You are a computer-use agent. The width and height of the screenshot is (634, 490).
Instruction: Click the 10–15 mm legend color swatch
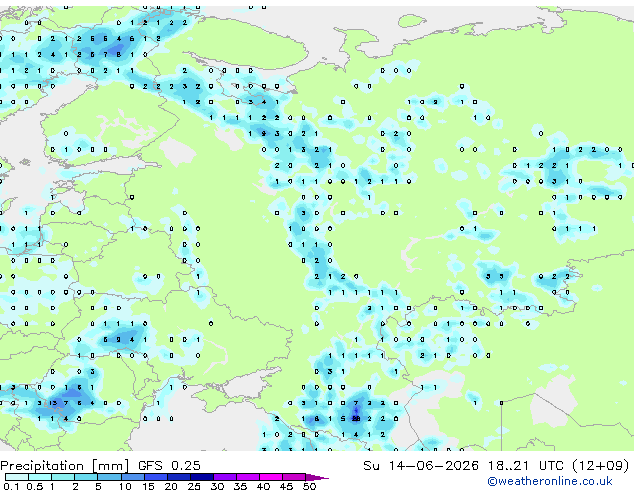(x=132, y=477)
